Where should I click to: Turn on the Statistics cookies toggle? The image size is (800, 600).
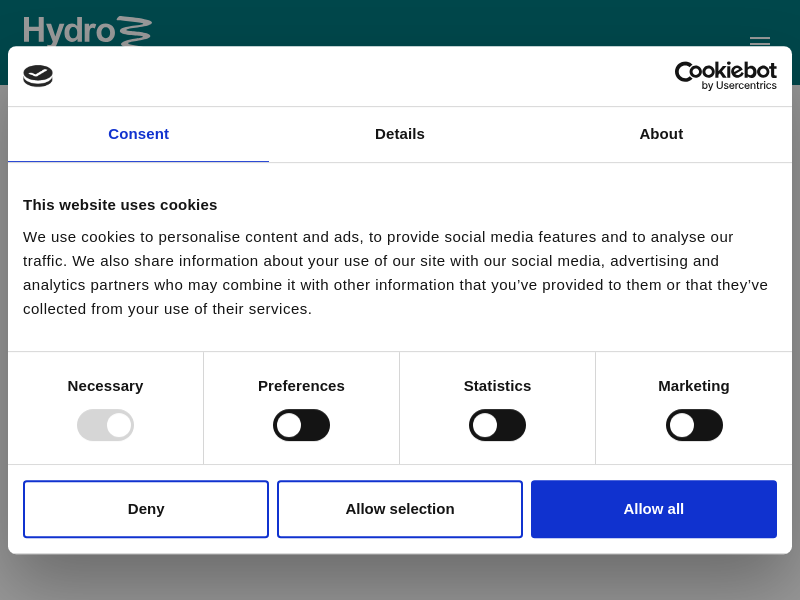click(x=497, y=425)
